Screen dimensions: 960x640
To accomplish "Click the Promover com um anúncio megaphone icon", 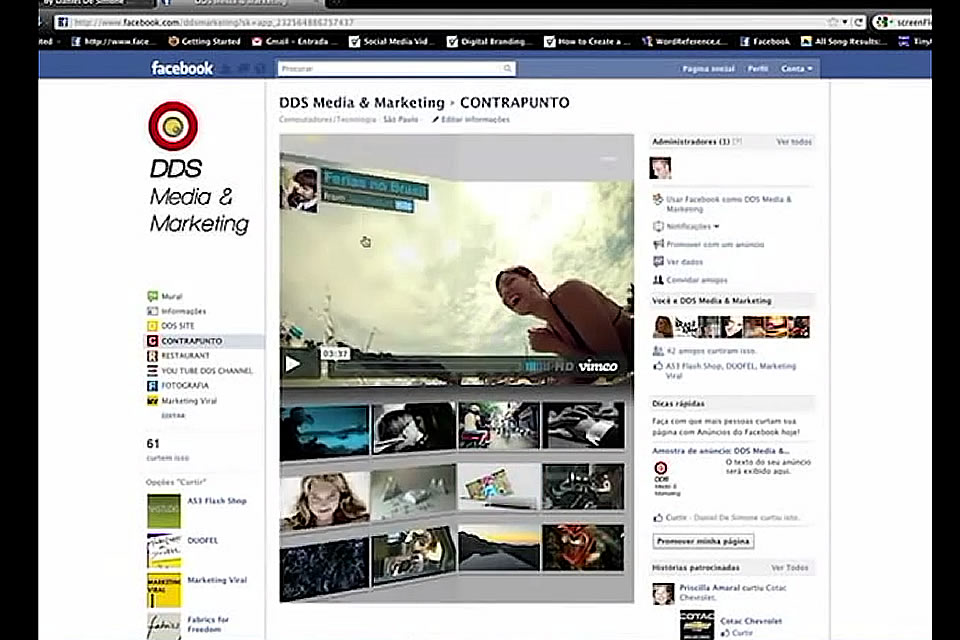I will coord(658,244).
